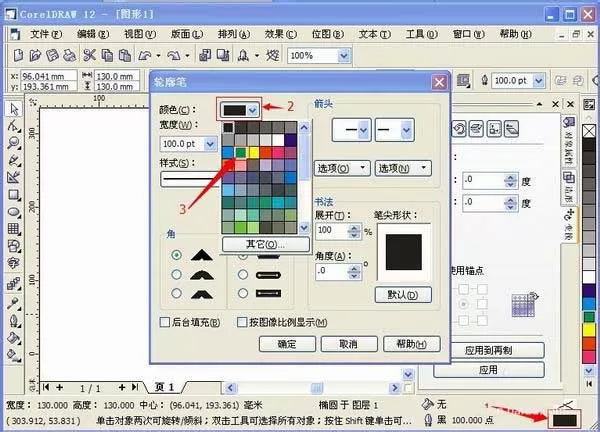The image size is (600, 432).
Task: Select the Text tool in toolbox
Action: (x=14, y=263)
